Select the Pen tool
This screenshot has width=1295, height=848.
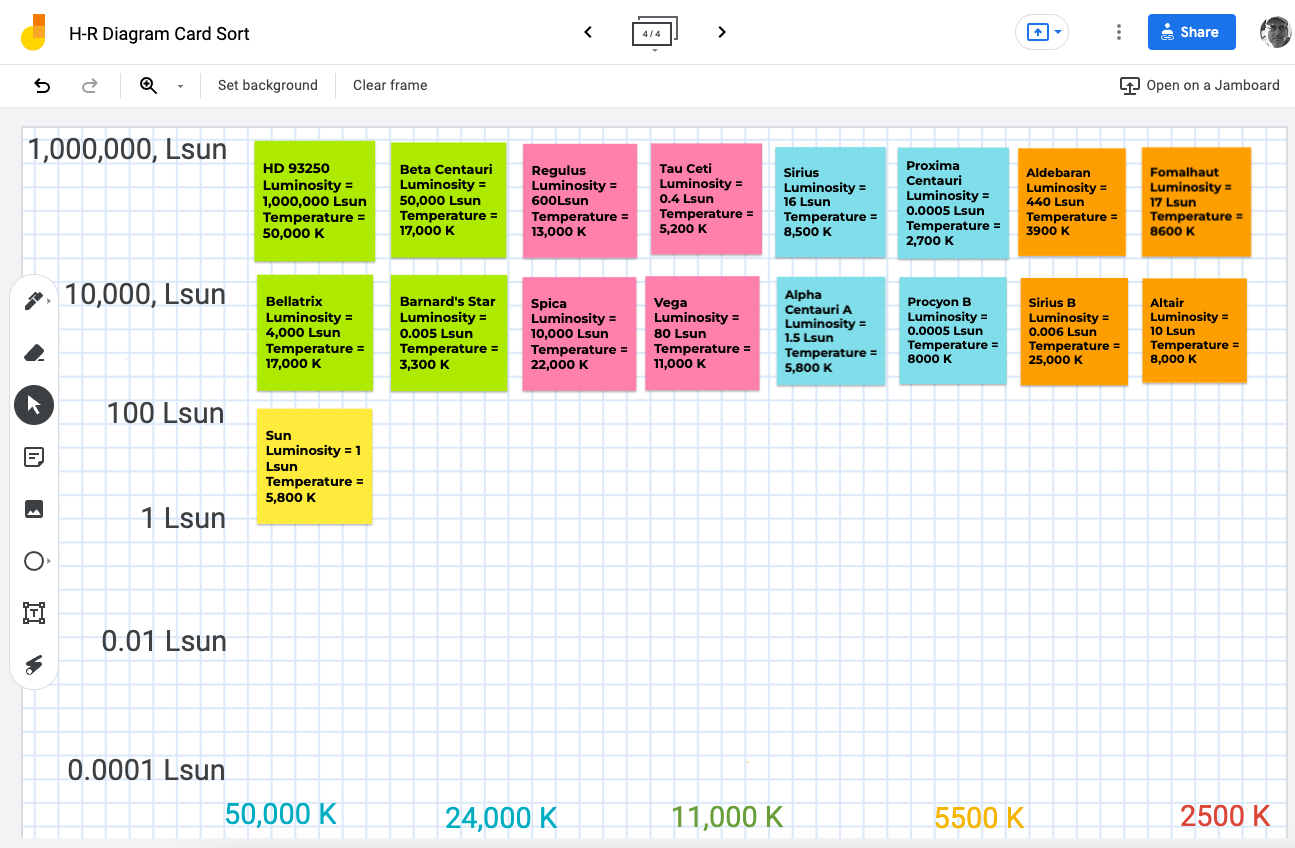(x=34, y=301)
